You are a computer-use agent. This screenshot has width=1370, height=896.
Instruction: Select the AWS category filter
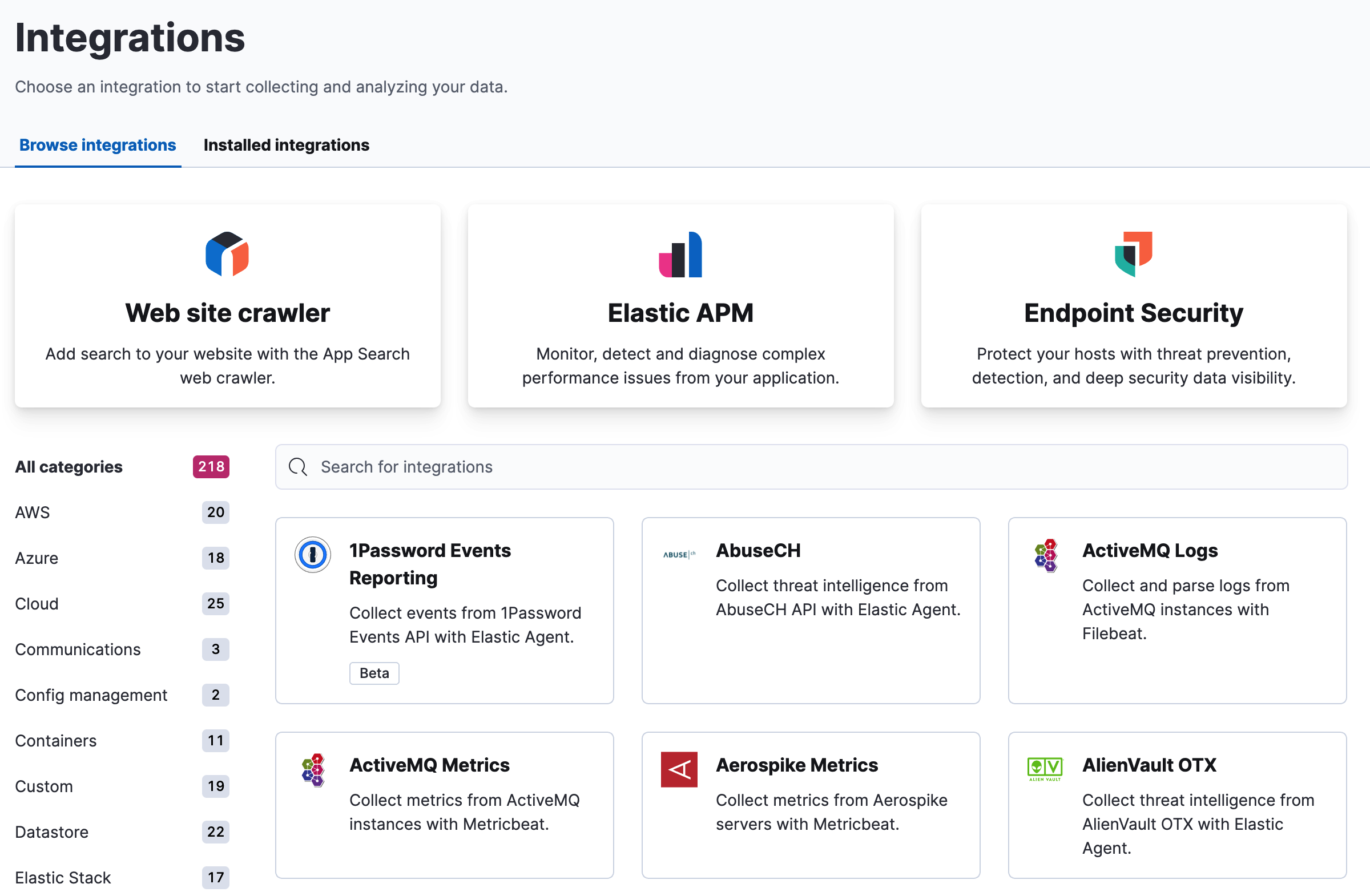32,512
